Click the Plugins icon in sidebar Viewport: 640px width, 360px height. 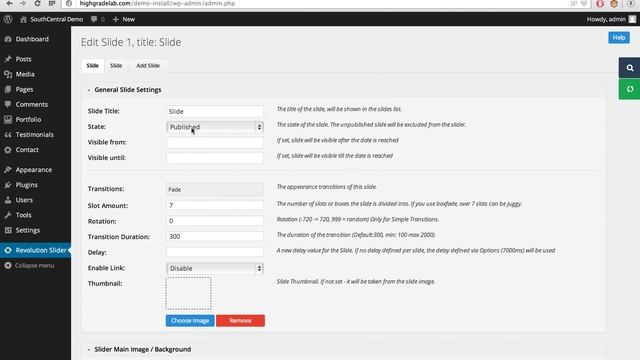tap(8, 184)
